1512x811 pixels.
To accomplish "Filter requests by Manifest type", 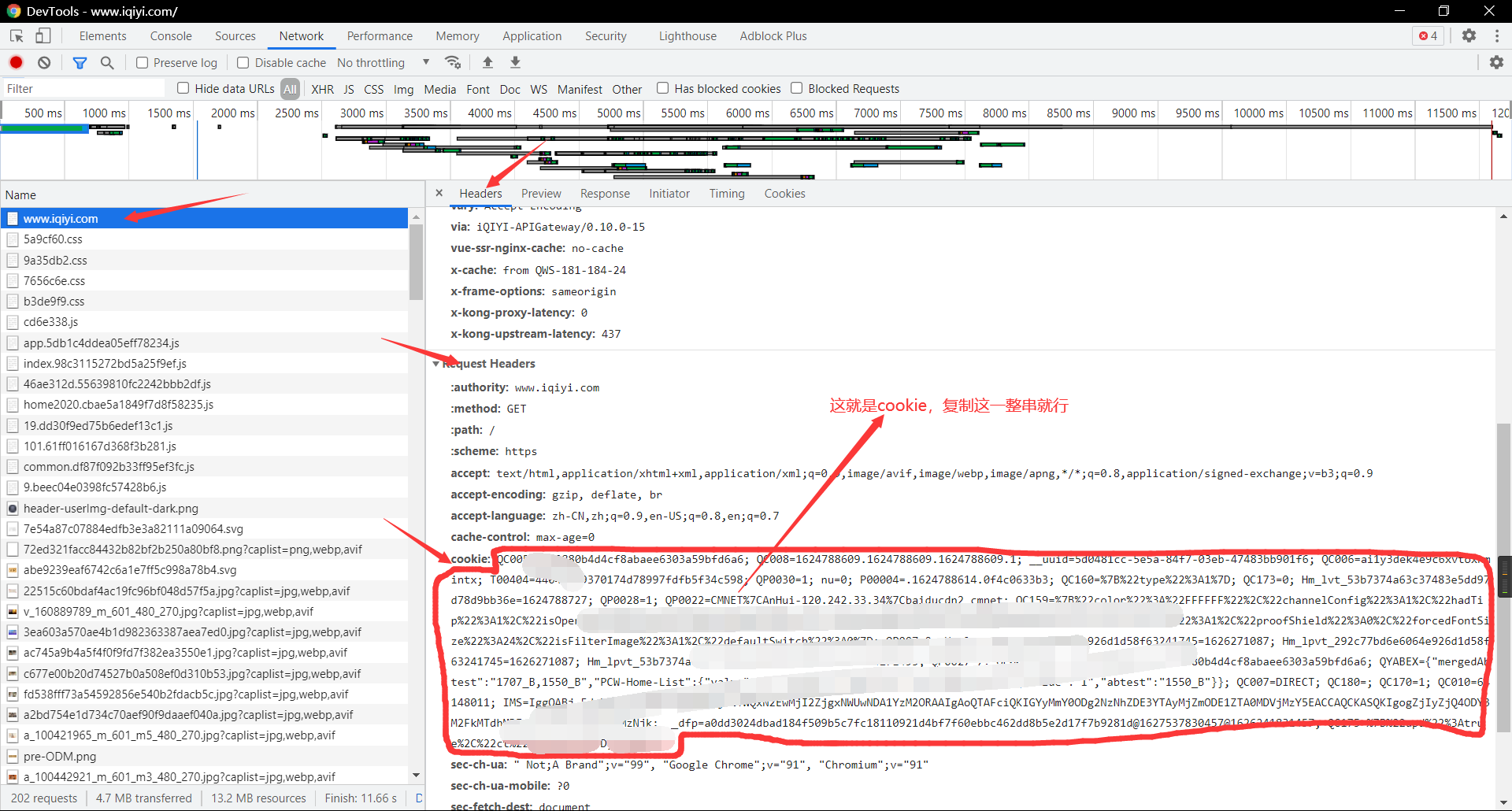I will click(580, 89).
